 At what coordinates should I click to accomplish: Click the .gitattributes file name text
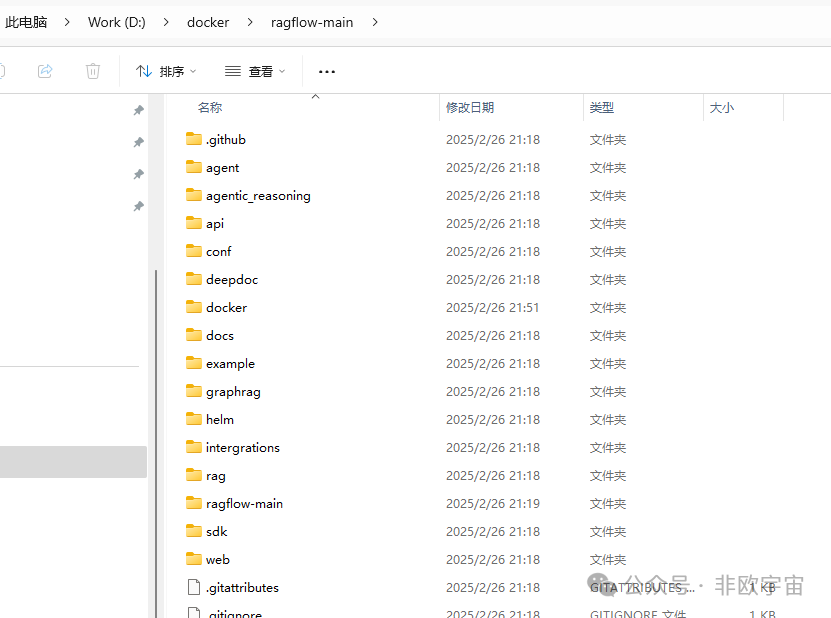(242, 588)
